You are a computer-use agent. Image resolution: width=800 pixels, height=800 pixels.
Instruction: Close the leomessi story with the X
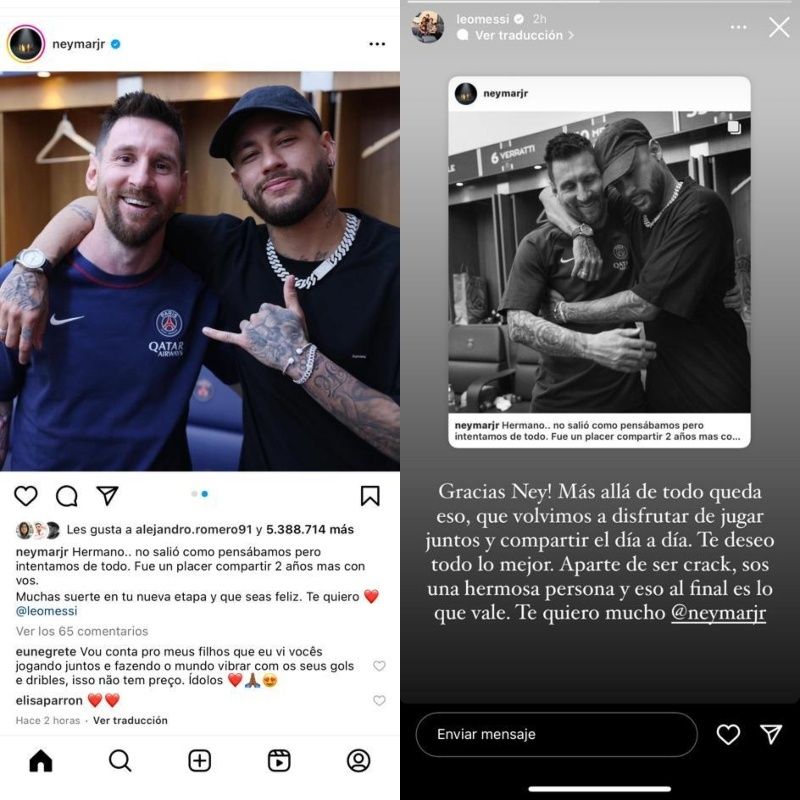tap(779, 27)
